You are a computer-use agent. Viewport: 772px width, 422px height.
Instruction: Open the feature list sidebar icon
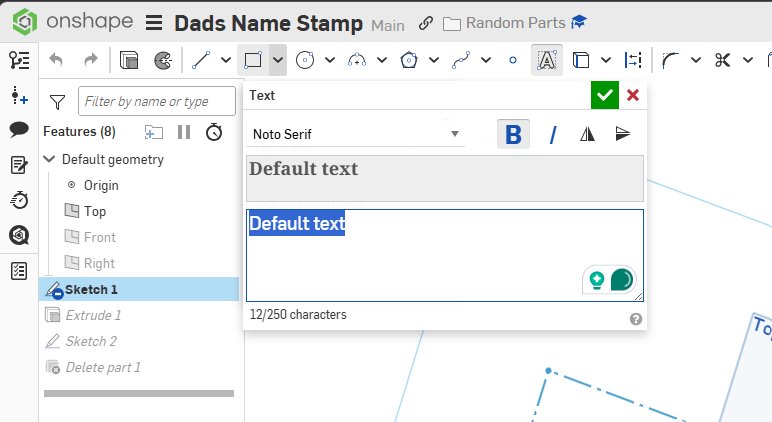[19, 60]
